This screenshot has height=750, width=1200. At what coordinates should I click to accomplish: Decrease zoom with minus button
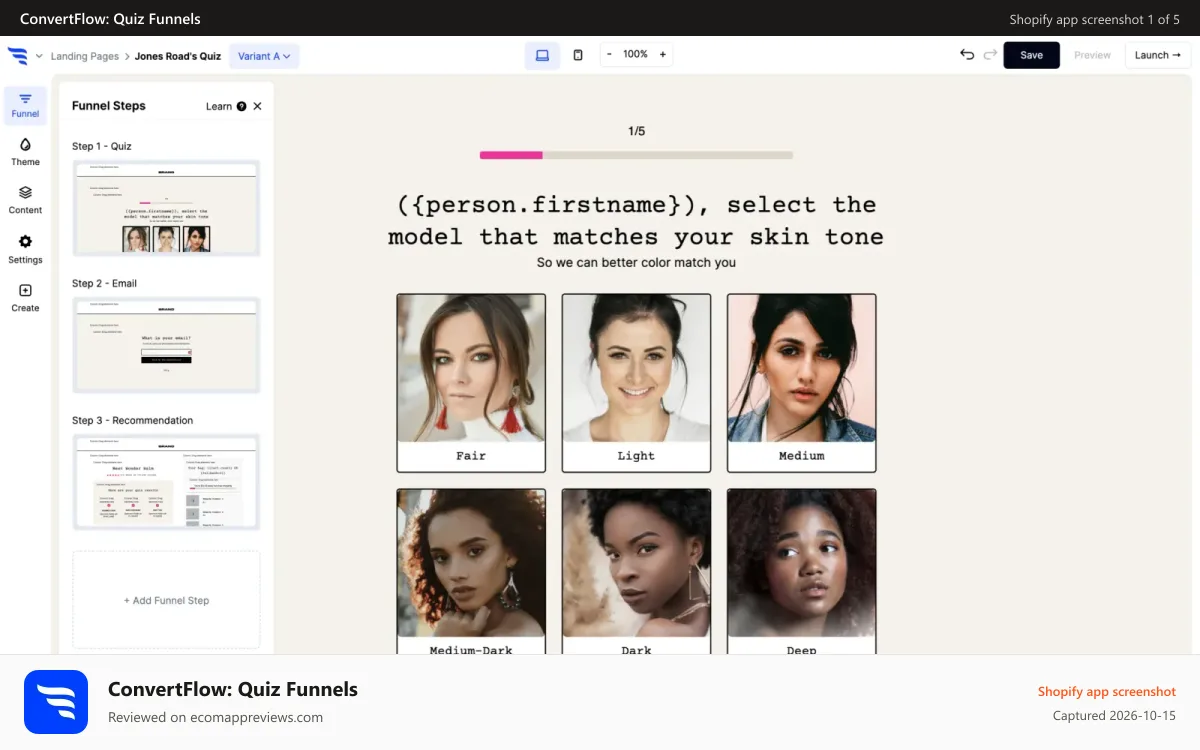(609, 54)
